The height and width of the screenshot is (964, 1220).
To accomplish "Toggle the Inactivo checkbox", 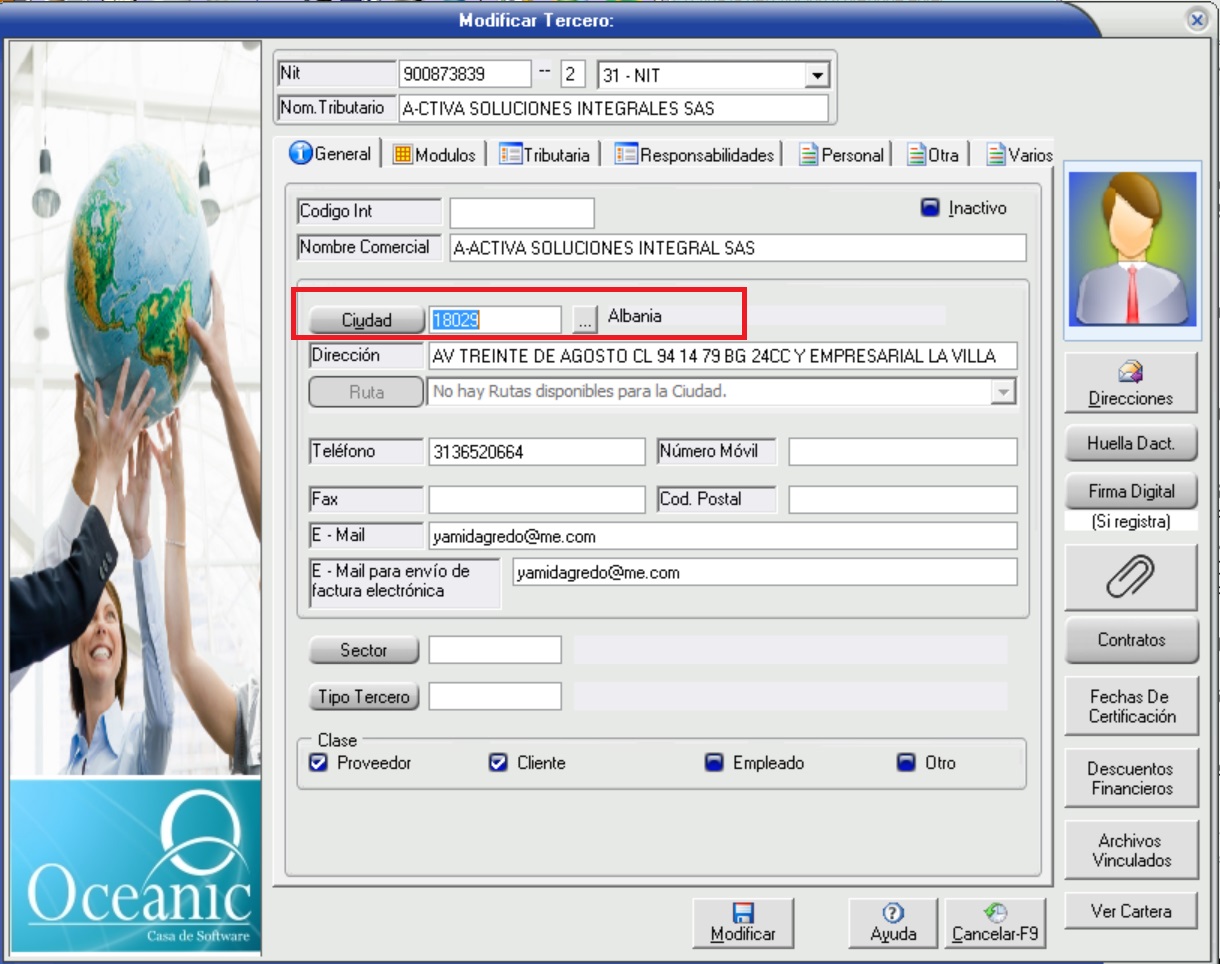I will pos(930,209).
